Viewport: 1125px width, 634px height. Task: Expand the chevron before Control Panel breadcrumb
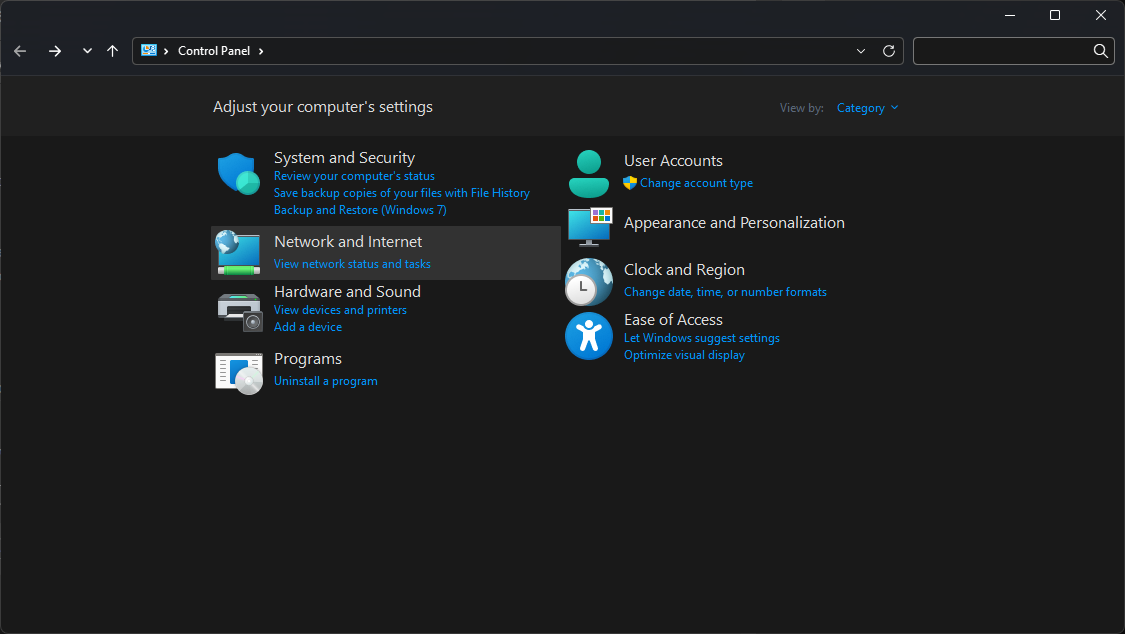pos(166,51)
